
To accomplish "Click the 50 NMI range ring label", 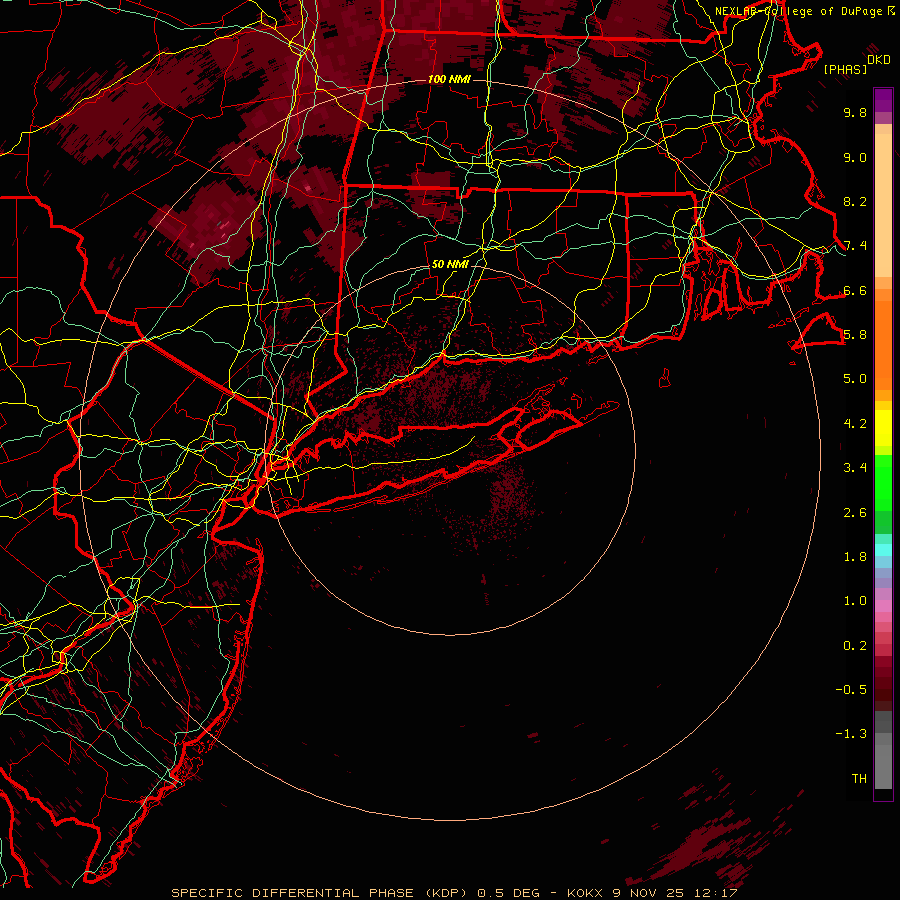I will coord(450,264).
